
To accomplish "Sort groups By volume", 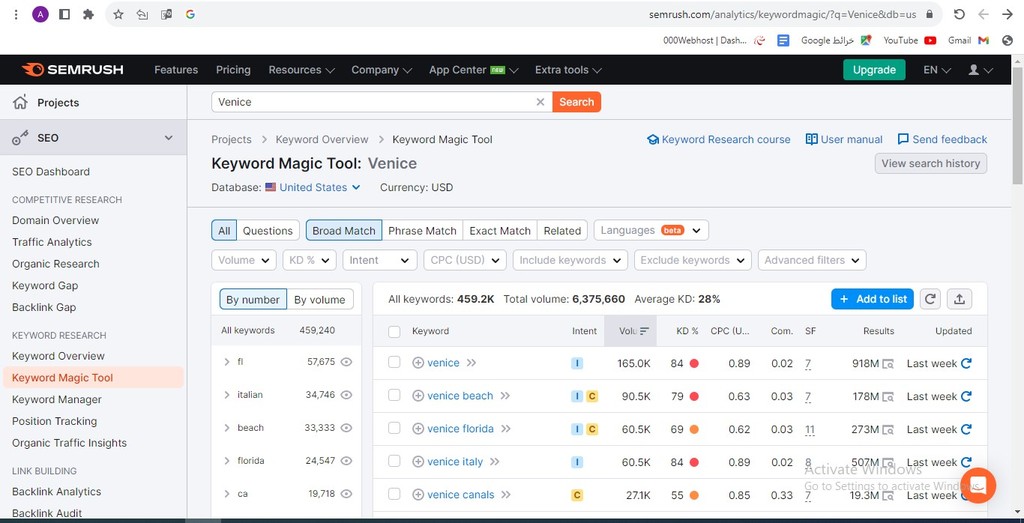I will click(319, 300).
